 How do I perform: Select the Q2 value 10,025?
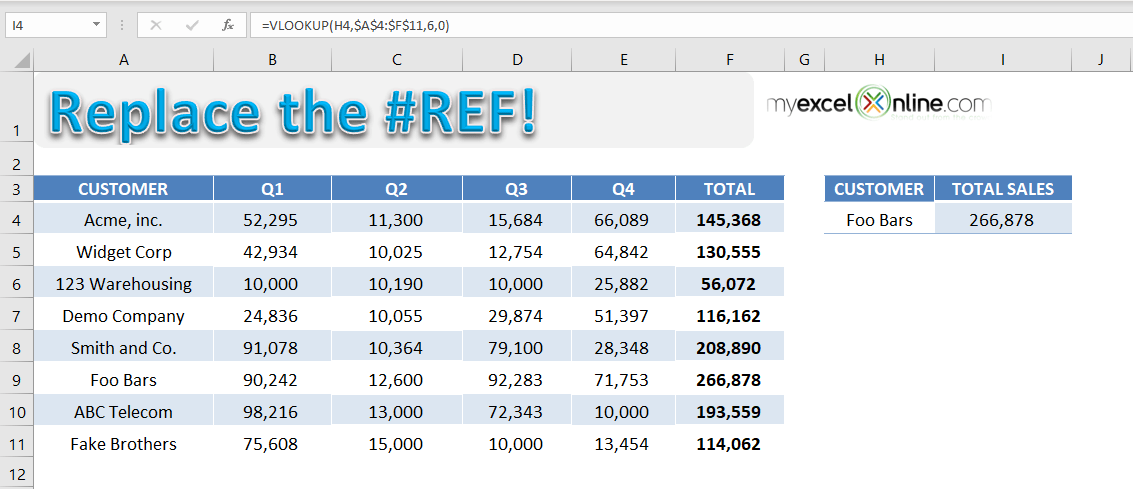pos(397,252)
